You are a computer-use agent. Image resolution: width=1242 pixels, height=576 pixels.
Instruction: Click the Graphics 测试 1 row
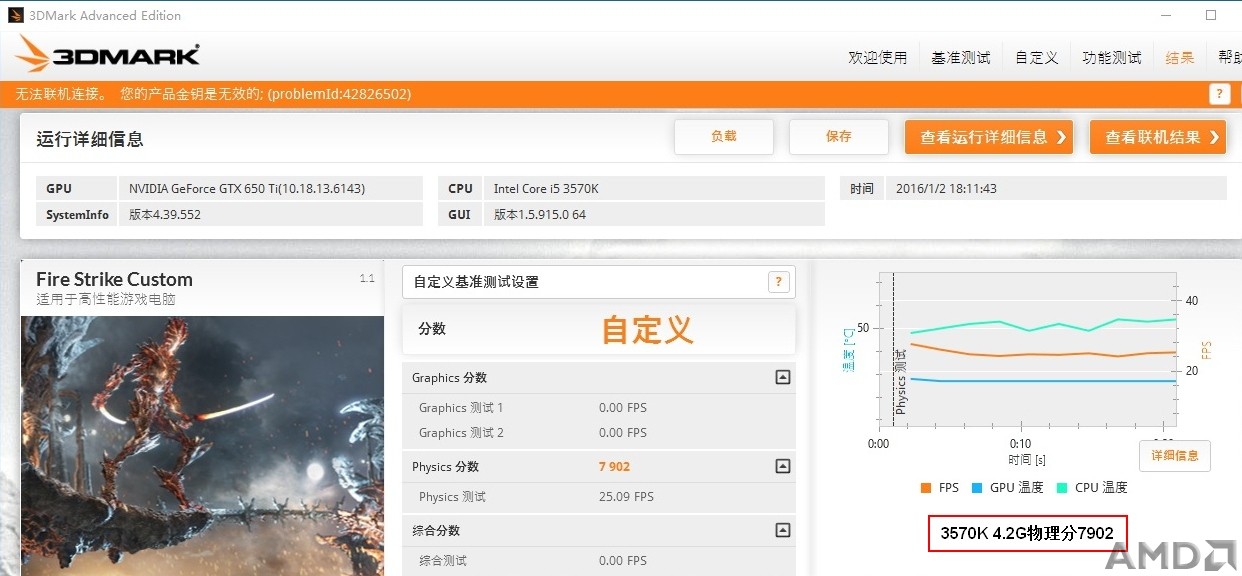(x=599, y=407)
